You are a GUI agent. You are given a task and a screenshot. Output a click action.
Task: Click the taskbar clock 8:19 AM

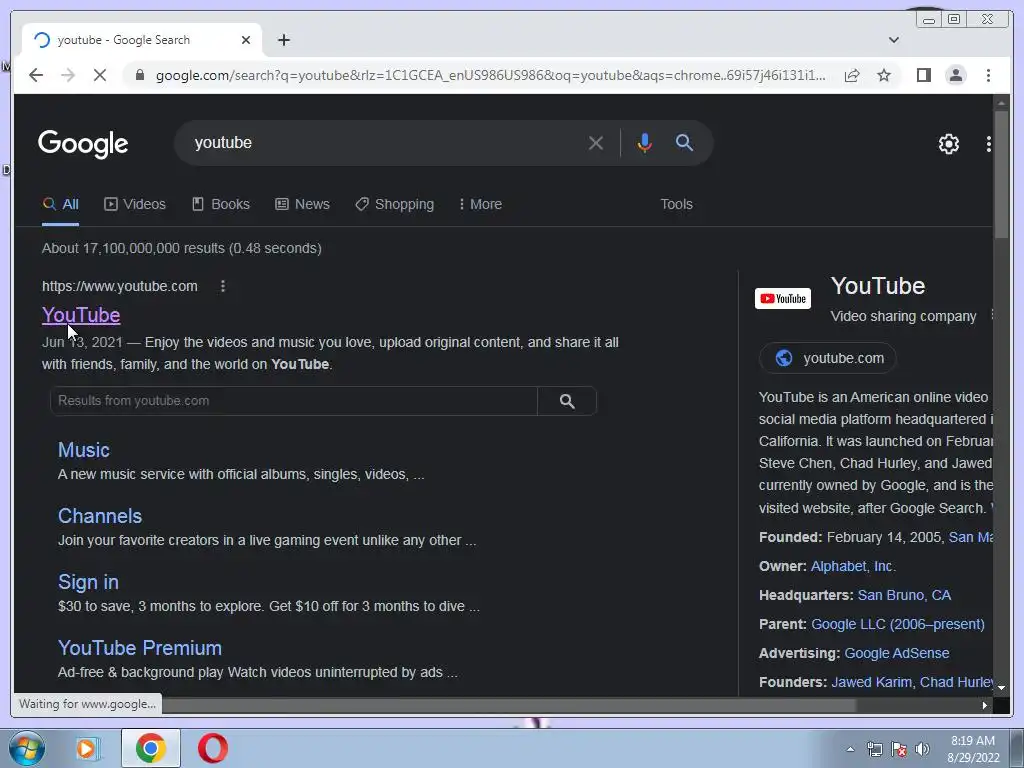[x=973, y=741]
